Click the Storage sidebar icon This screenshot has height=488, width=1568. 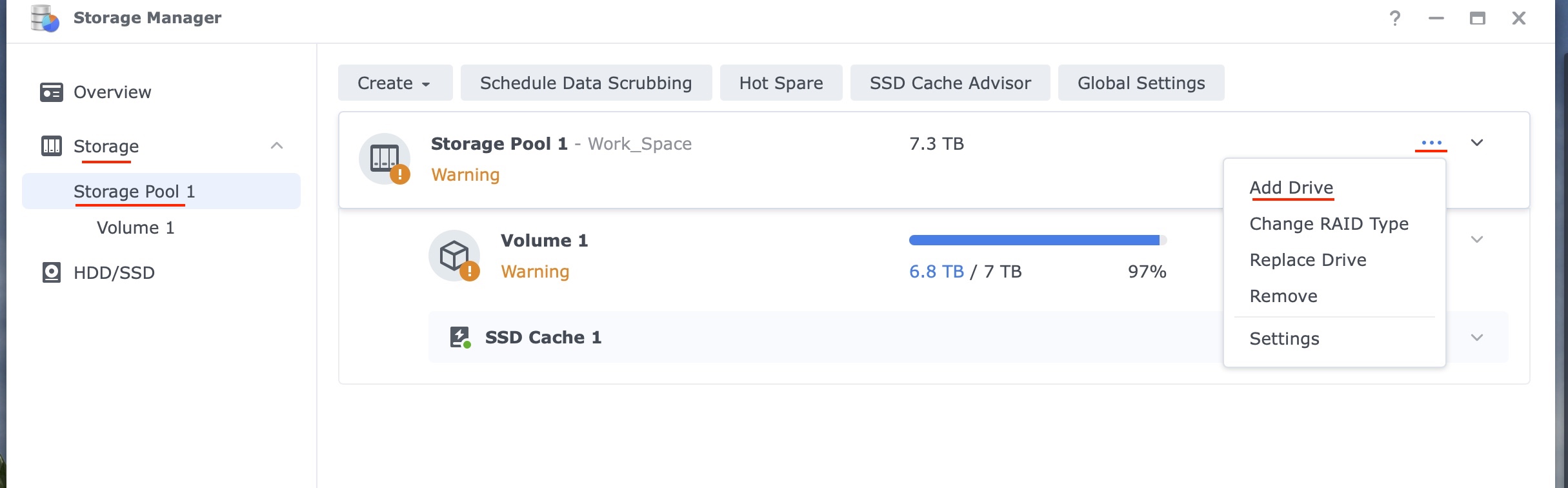tap(52, 146)
